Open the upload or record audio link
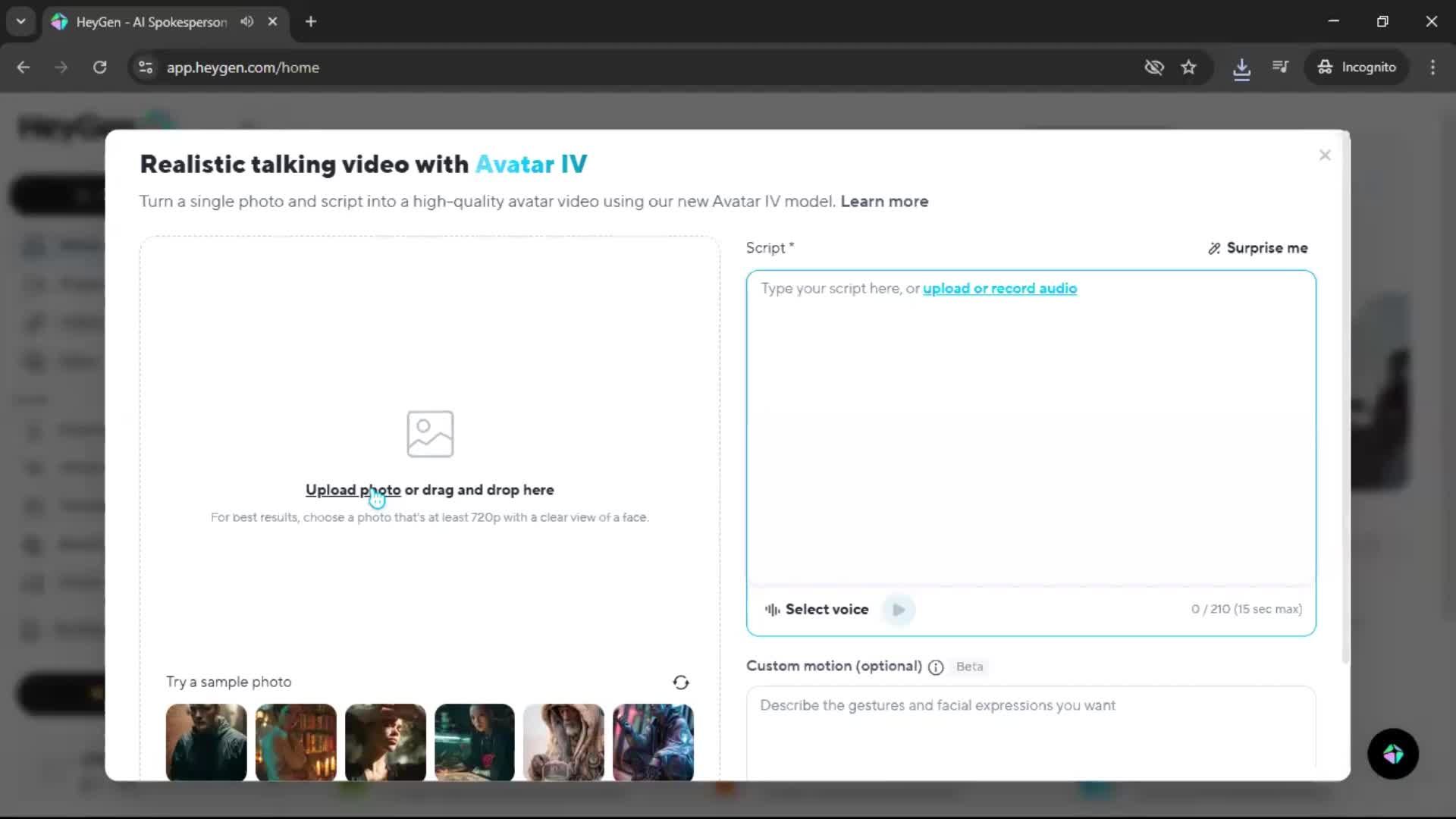The height and width of the screenshot is (819, 1456). click(x=999, y=288)
